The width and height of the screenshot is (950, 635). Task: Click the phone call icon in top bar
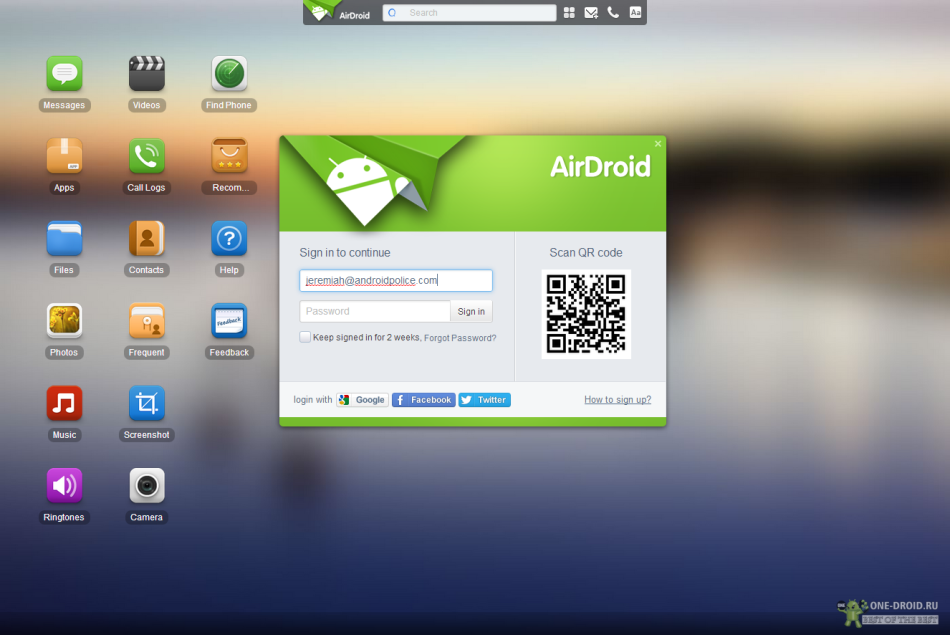[x=613, y=13]
